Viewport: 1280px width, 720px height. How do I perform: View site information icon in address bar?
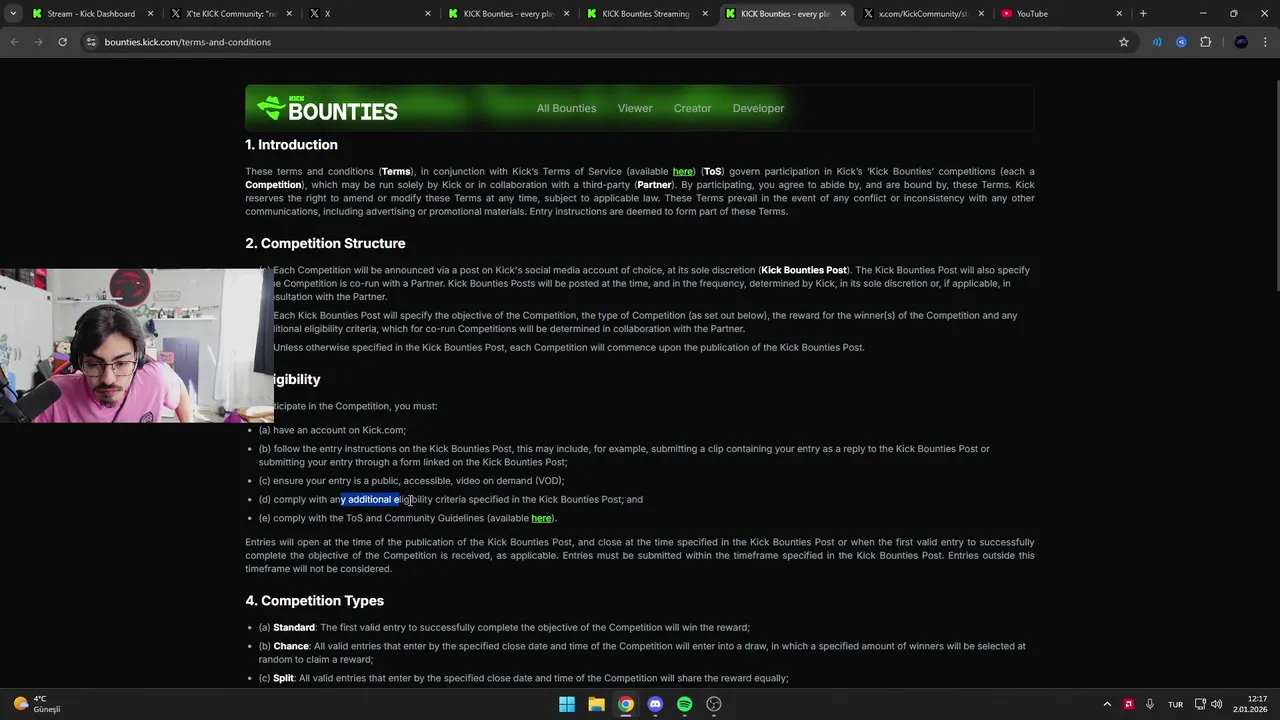[x=91, y=42]
